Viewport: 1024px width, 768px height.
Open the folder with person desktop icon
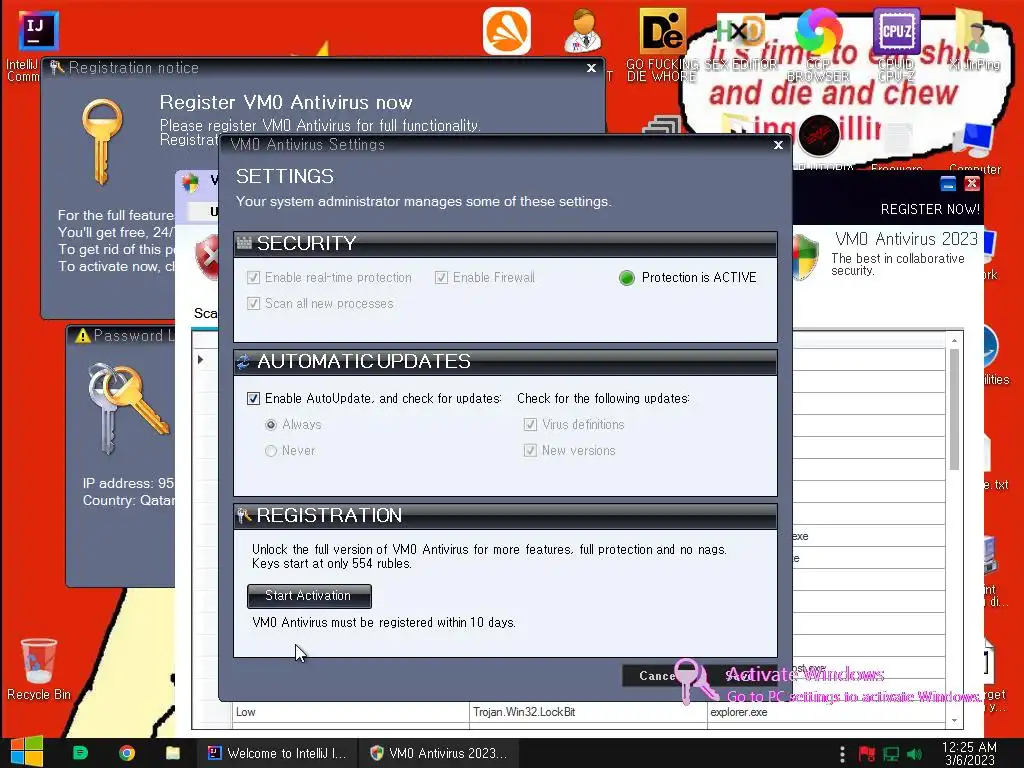tap(974, 31)
